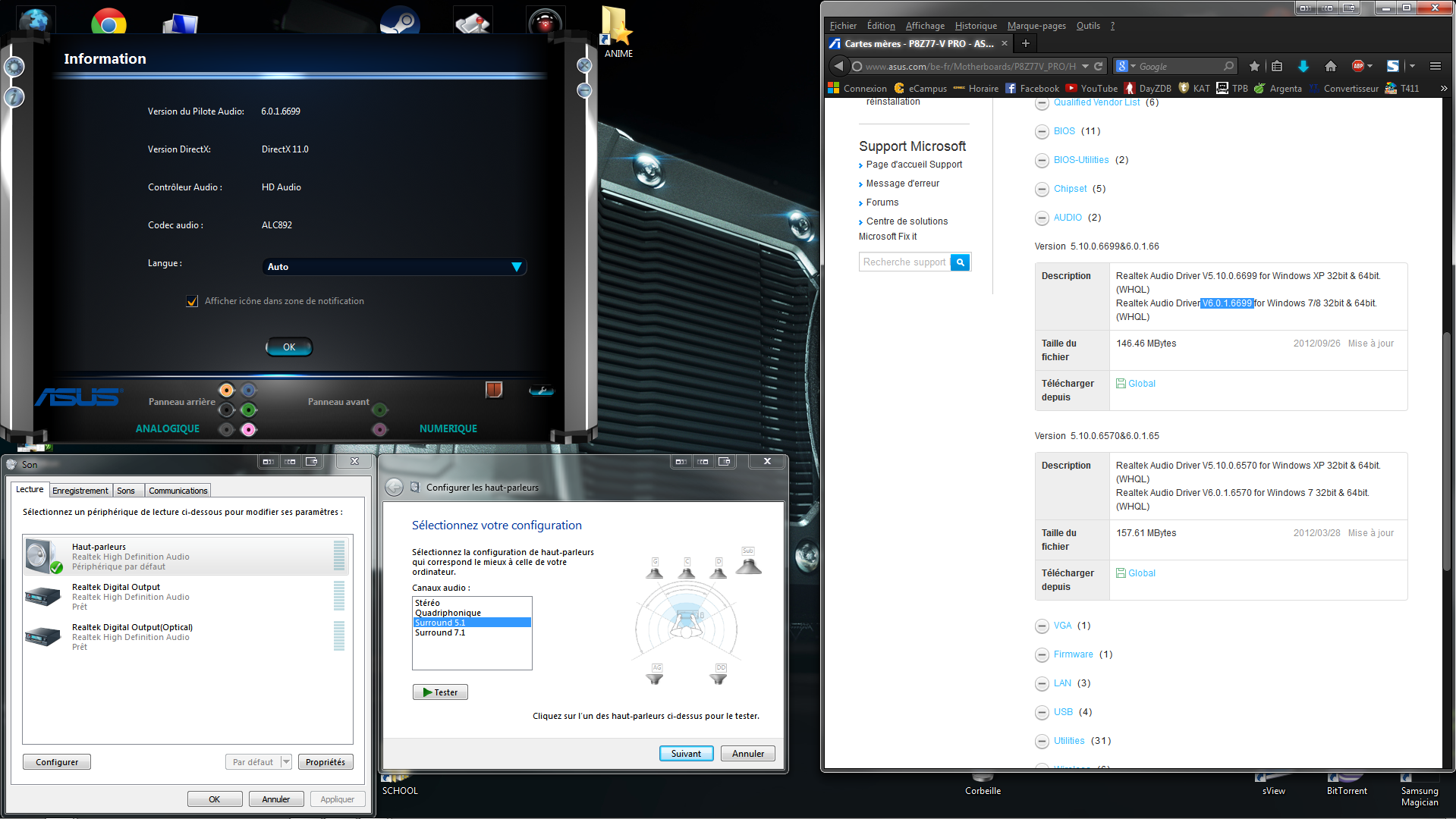Toggle the notification zone icon checkbox
Image resolution: width=1456 pixels, height=819 pixels.
(193, 301)
